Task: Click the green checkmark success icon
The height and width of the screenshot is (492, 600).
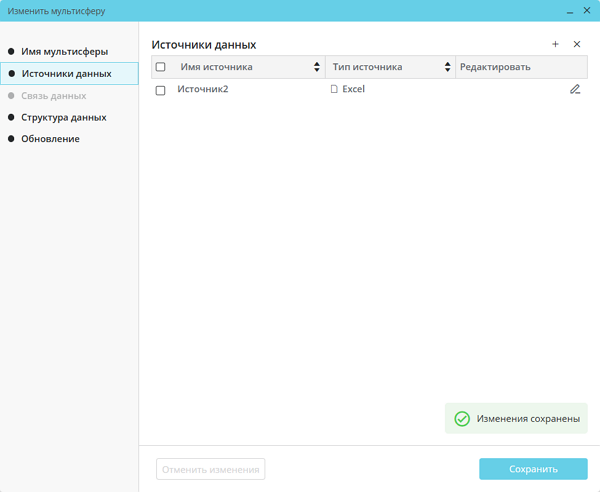Action: click(x=462, y=419)
